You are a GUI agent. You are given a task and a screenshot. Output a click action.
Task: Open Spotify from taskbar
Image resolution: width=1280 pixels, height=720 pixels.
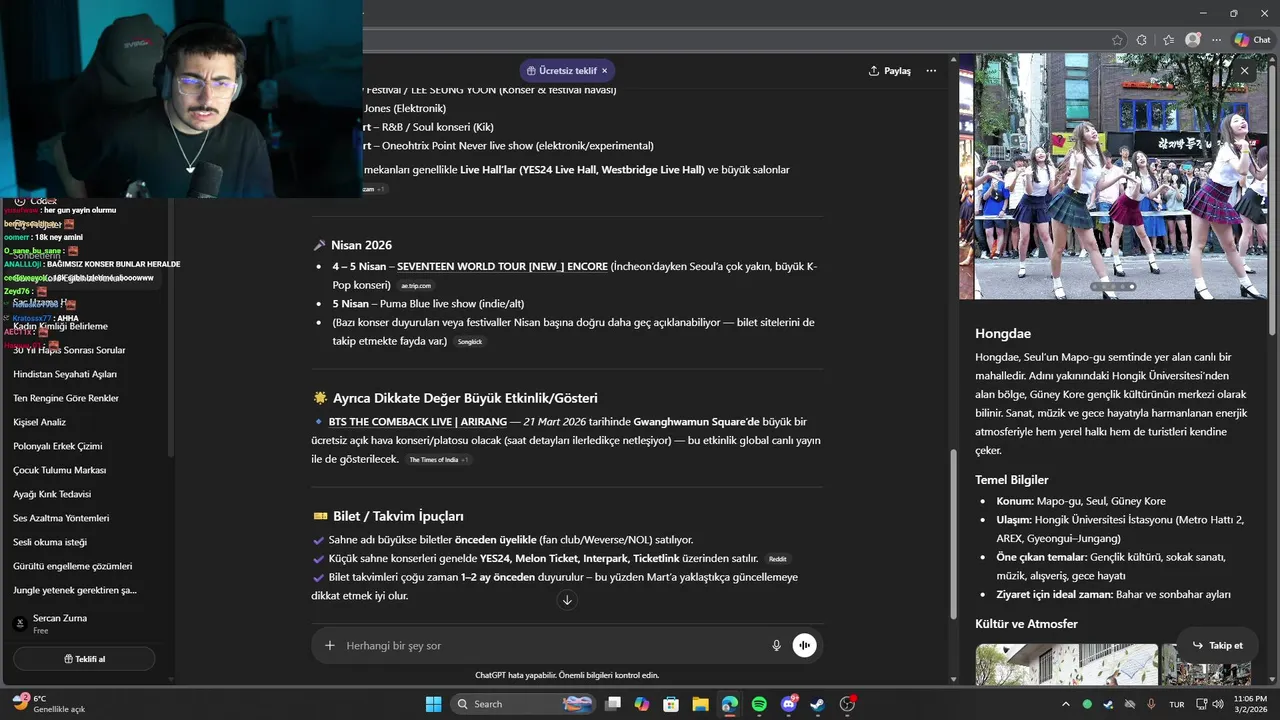(759, 704)
